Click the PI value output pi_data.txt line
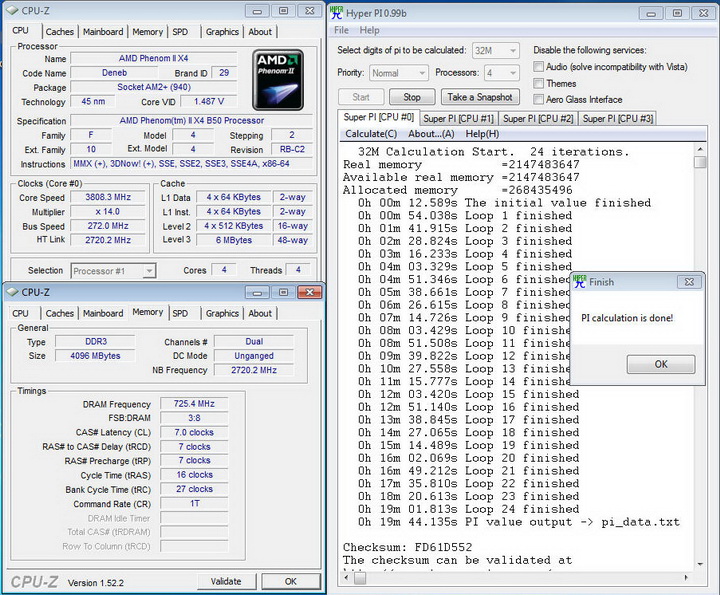Image resolution: width=720 pixels, height=595 pixels. [519, 522]
